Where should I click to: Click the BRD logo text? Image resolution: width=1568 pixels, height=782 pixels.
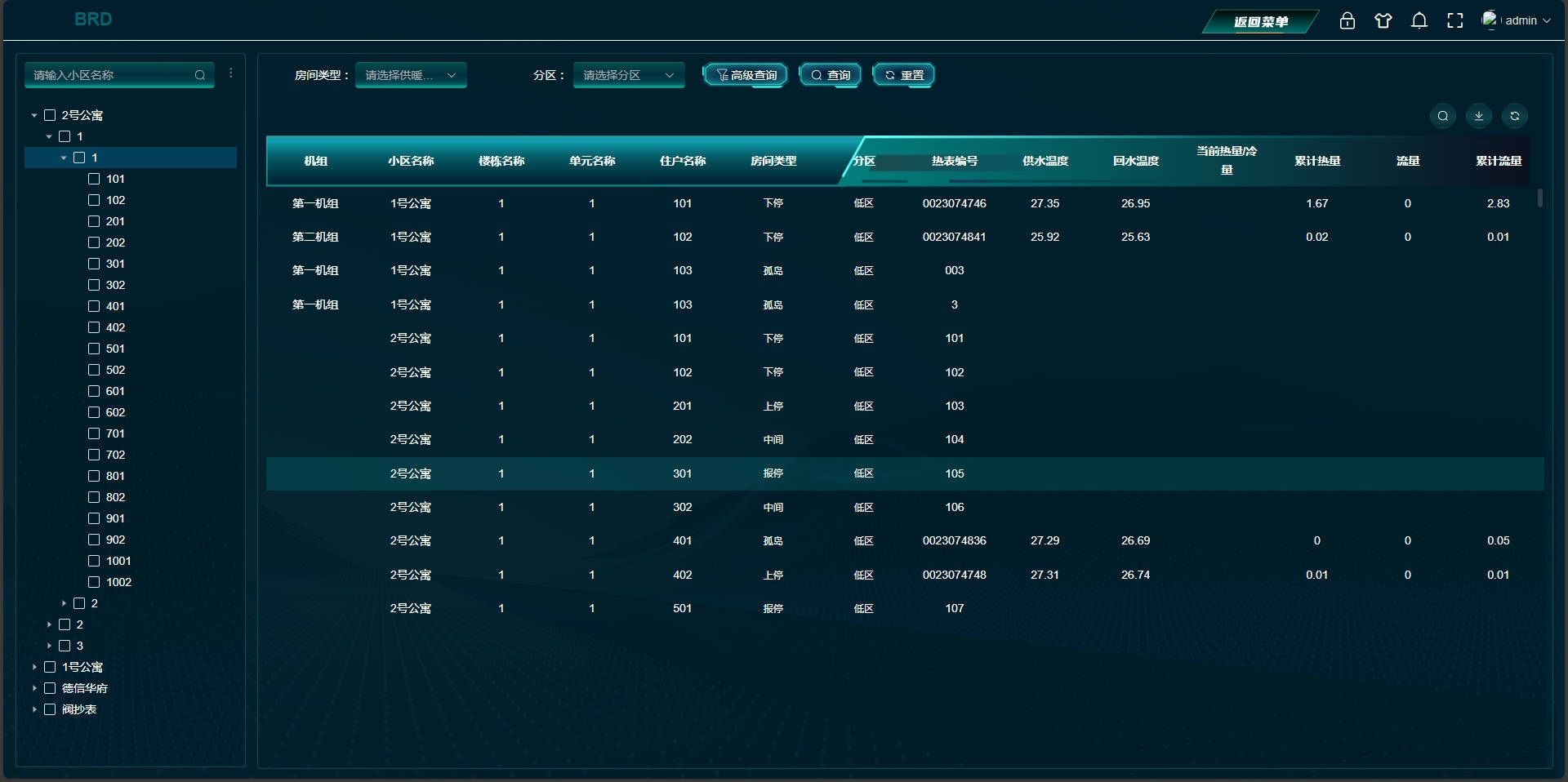[x=93, y=20]
